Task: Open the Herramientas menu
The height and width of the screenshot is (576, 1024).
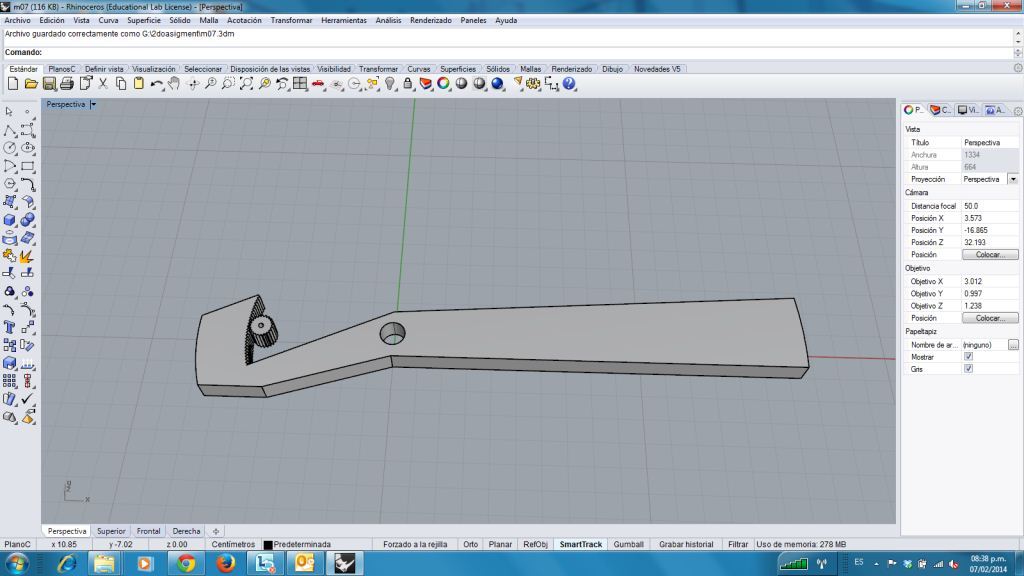Action: (344, 20)
